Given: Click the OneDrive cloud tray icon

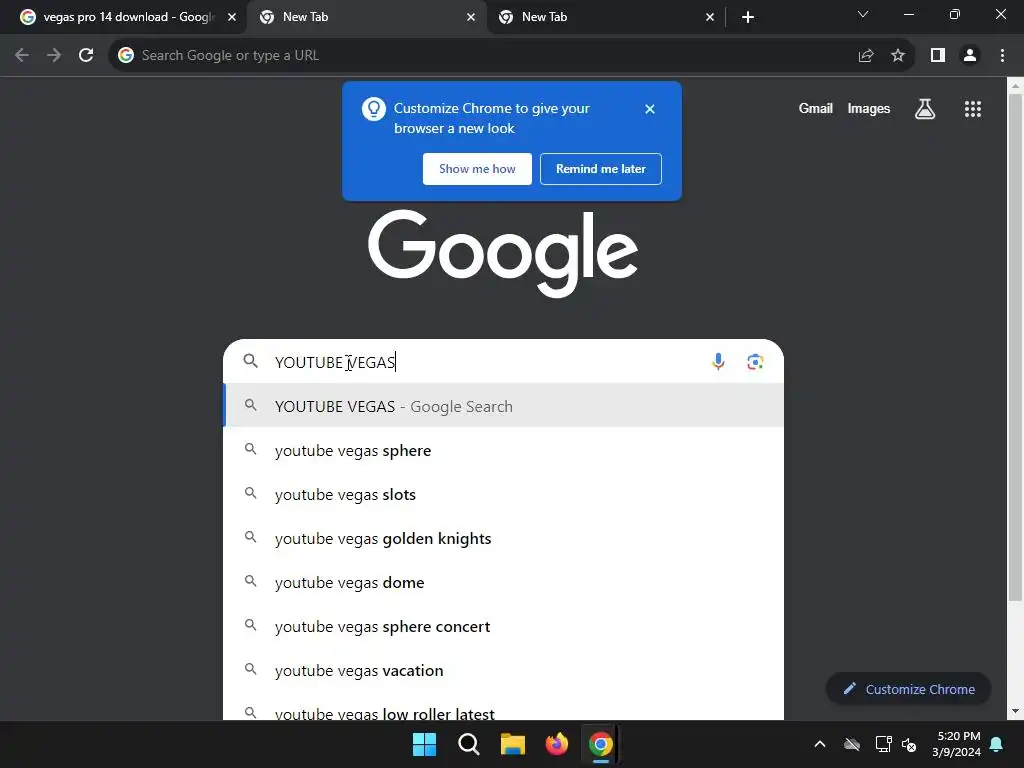Looking at the screenshot, I should click(x=852, y=744).
